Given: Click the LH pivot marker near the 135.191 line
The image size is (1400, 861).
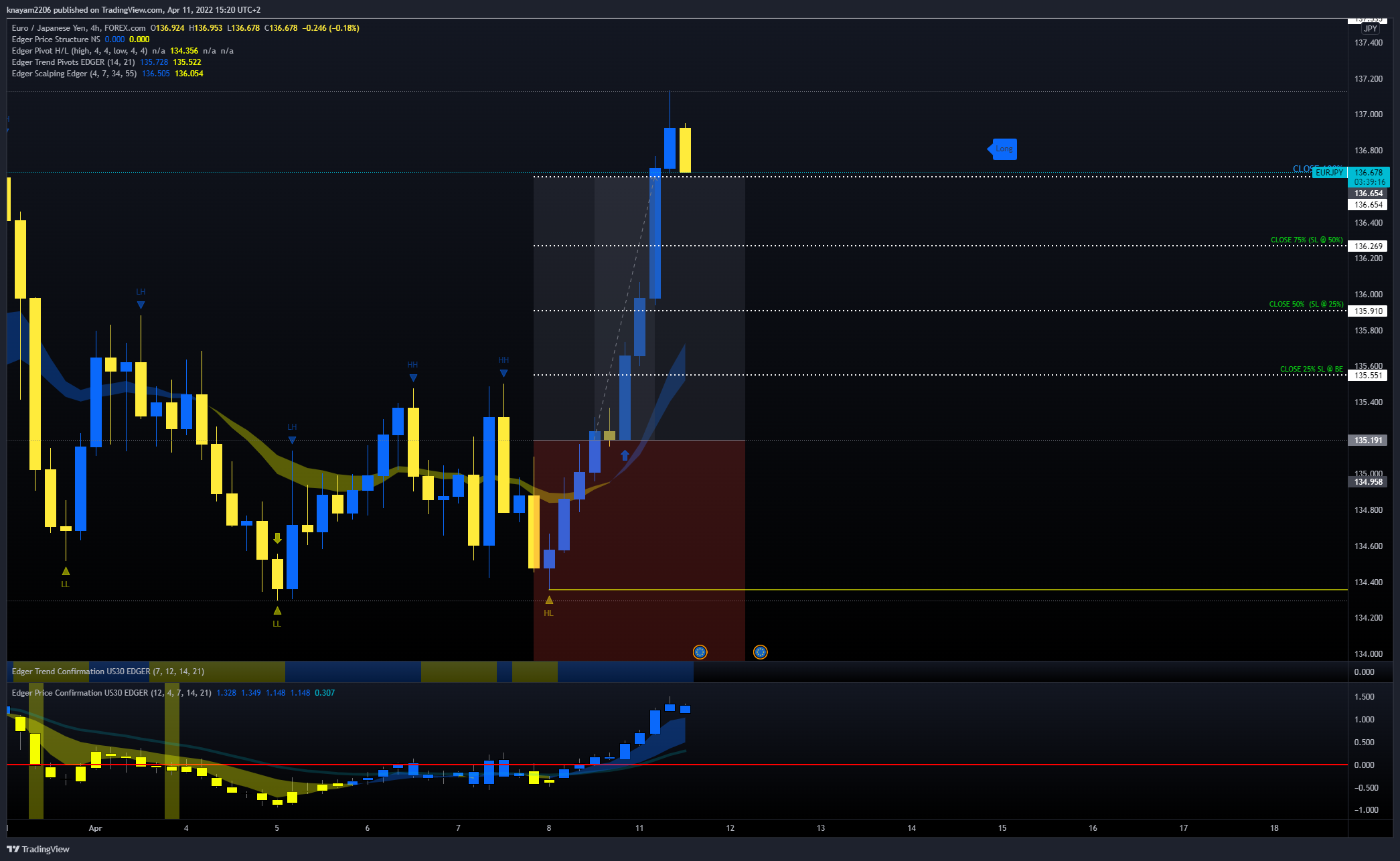Looking at the screenshot, I should pos(292,440).
